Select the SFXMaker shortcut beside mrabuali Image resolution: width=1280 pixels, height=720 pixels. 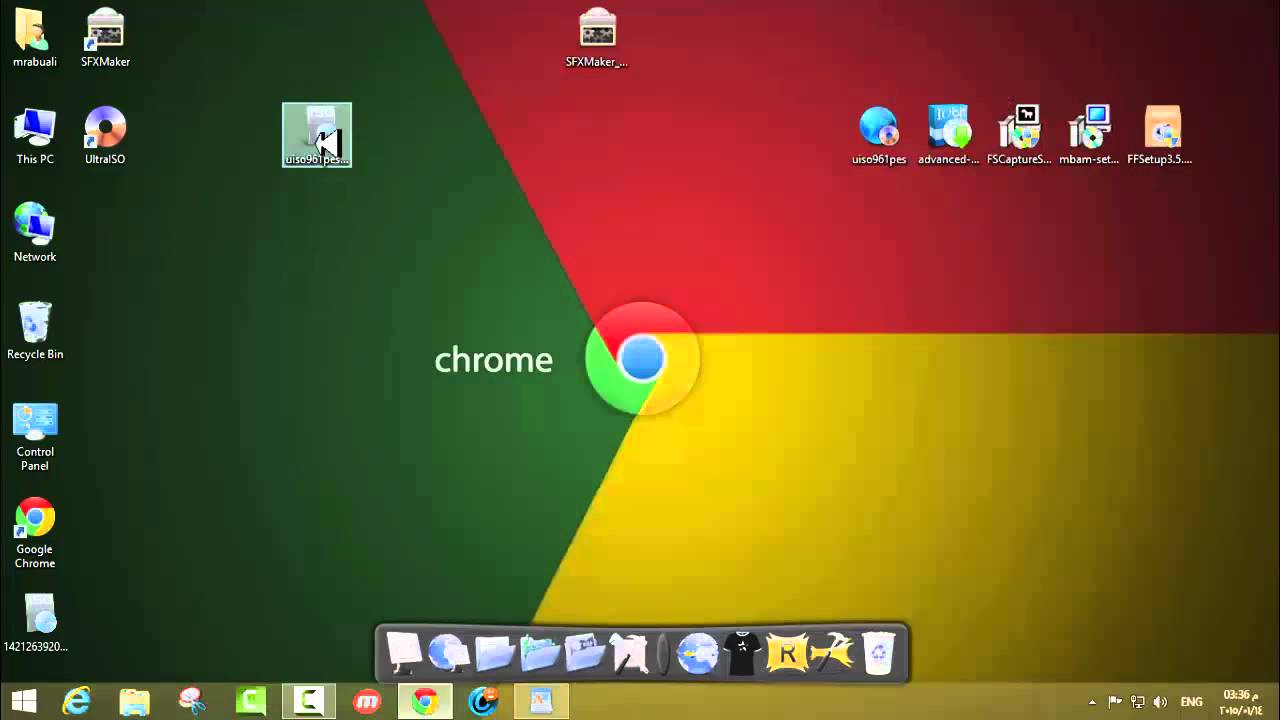pyautogui.click(x=105, y=38)
